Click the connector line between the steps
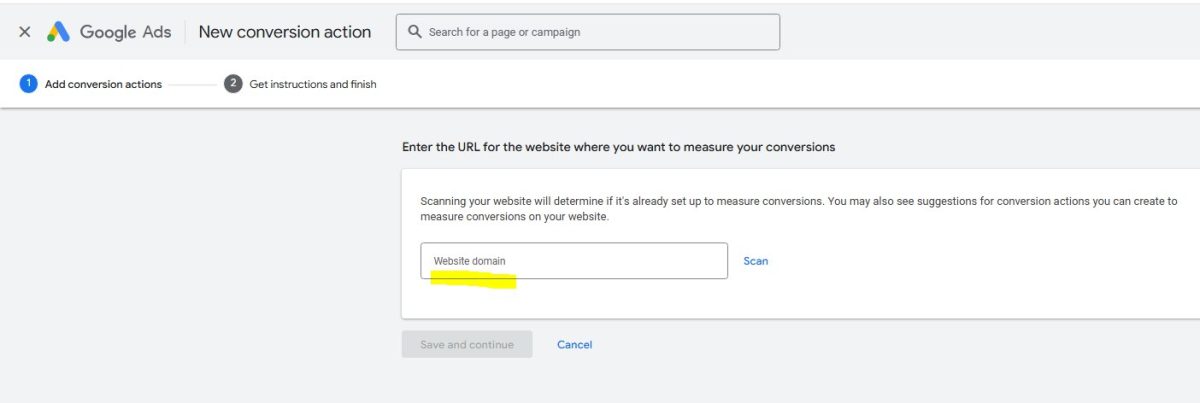 192,84
